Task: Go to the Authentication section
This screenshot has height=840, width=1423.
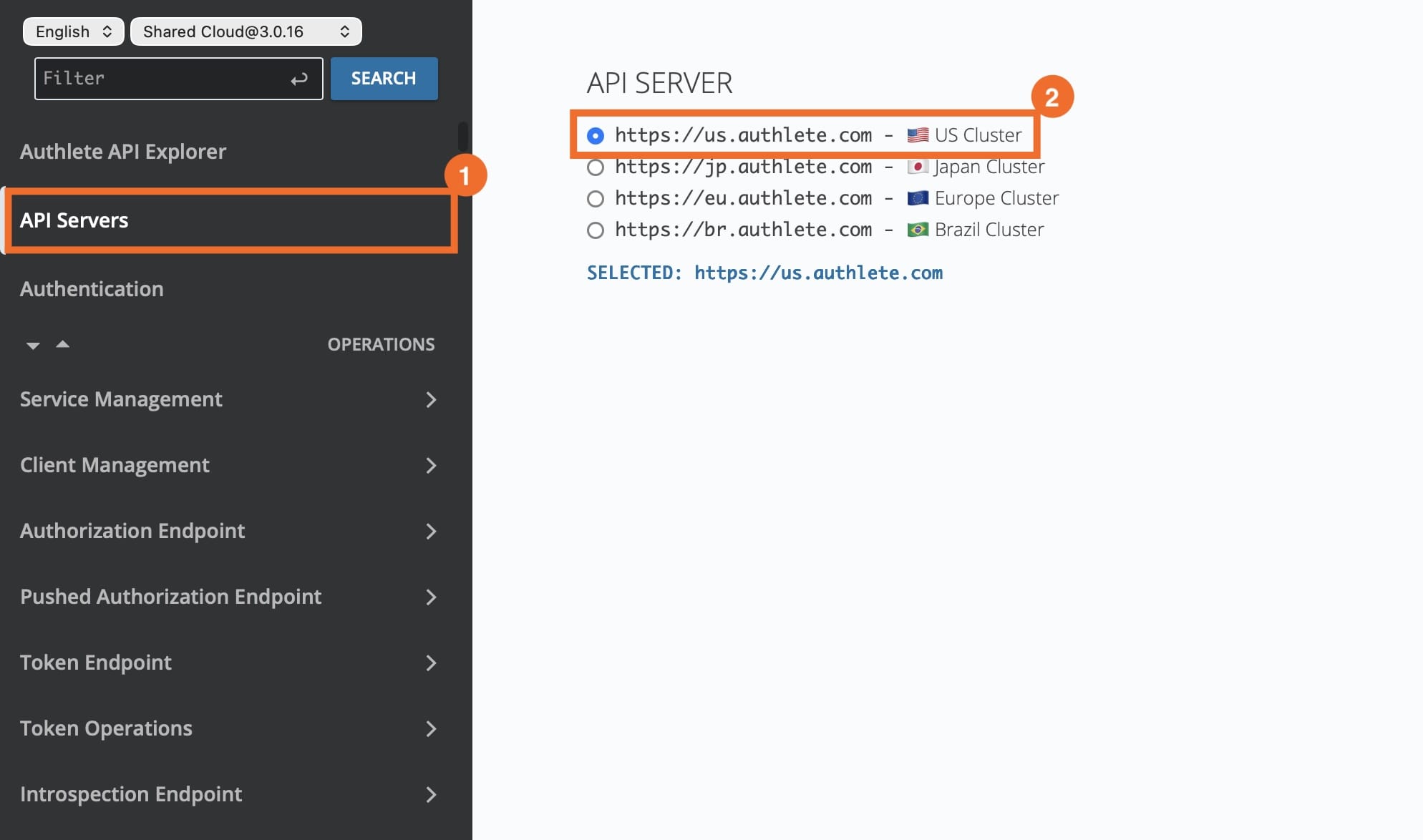Action: pyautogui.click(x=92, y=289)
